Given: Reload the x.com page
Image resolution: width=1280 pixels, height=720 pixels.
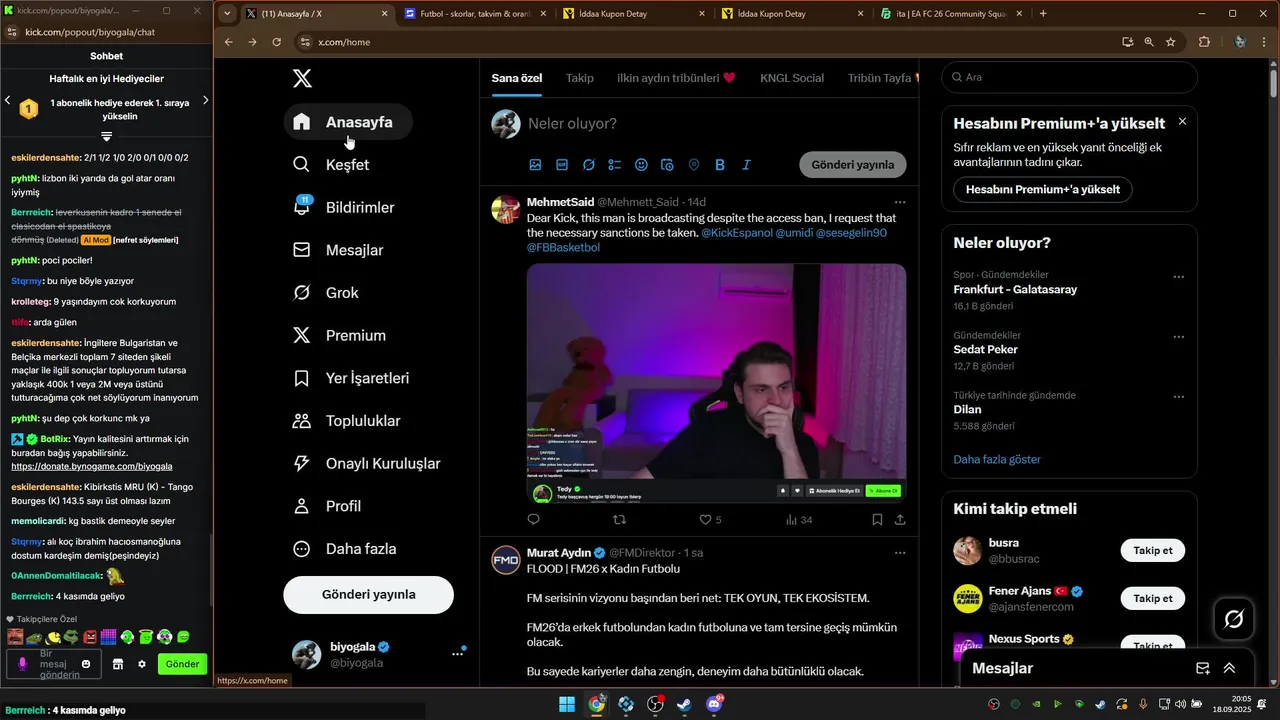Looking at the screenshot, I should 277,42.
